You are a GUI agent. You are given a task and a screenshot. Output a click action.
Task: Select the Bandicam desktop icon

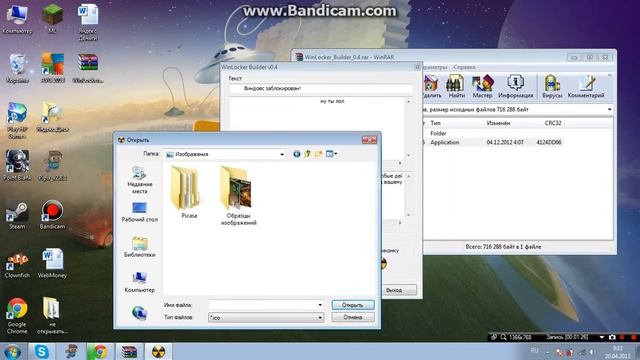pyautogui.click(x=52, y=215)
